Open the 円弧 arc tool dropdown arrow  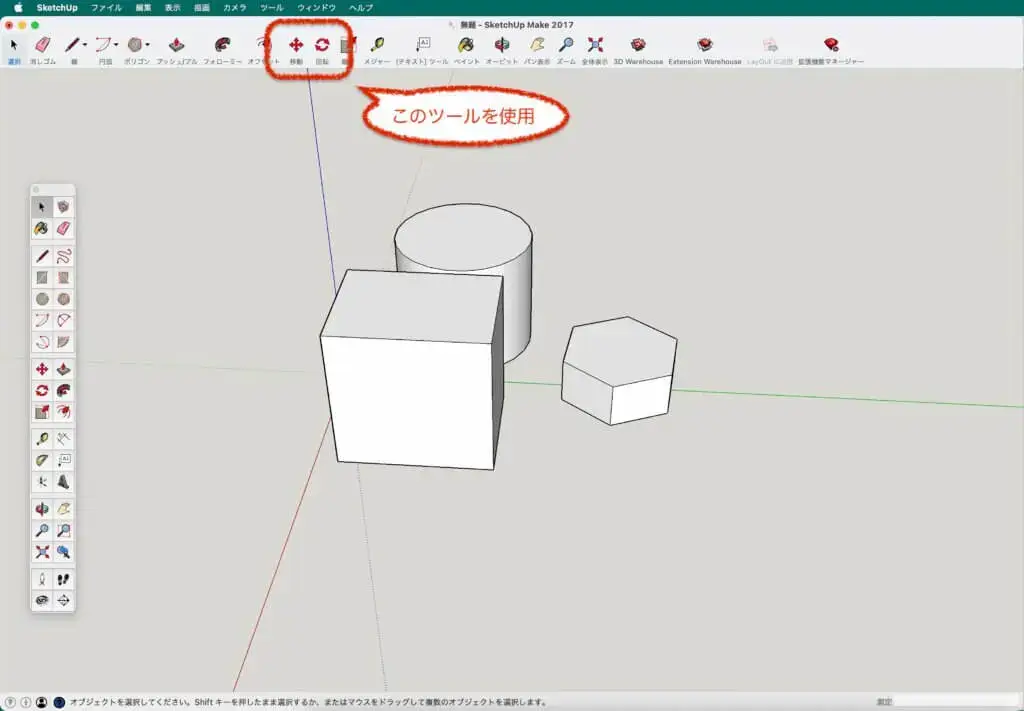pos(116,45)
